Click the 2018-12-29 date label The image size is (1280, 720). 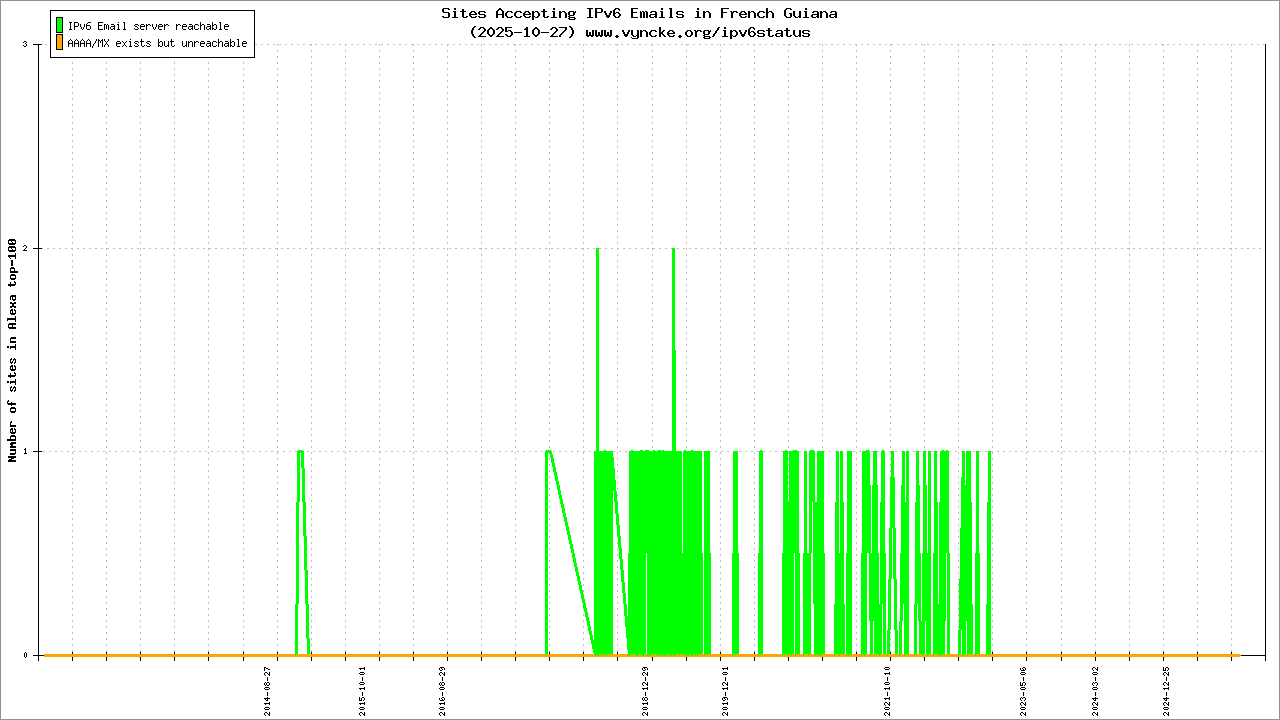pyautogui.click(x=646, y=691)
